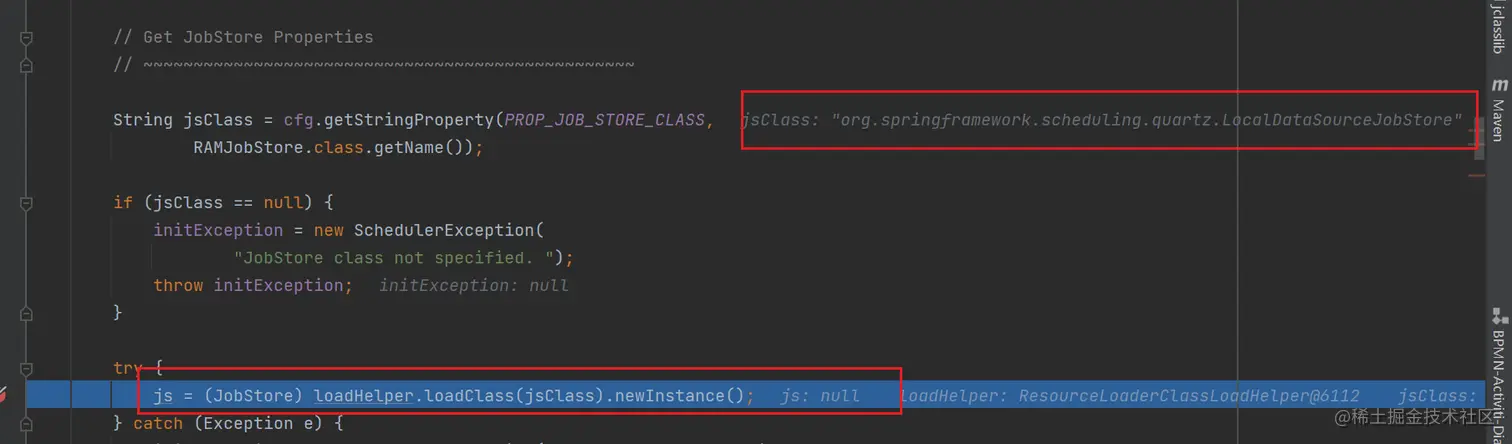This screenshot has height=444, width=1512.
Task: Click fold marker beside the tilde comment line
Action: (27, 65)
